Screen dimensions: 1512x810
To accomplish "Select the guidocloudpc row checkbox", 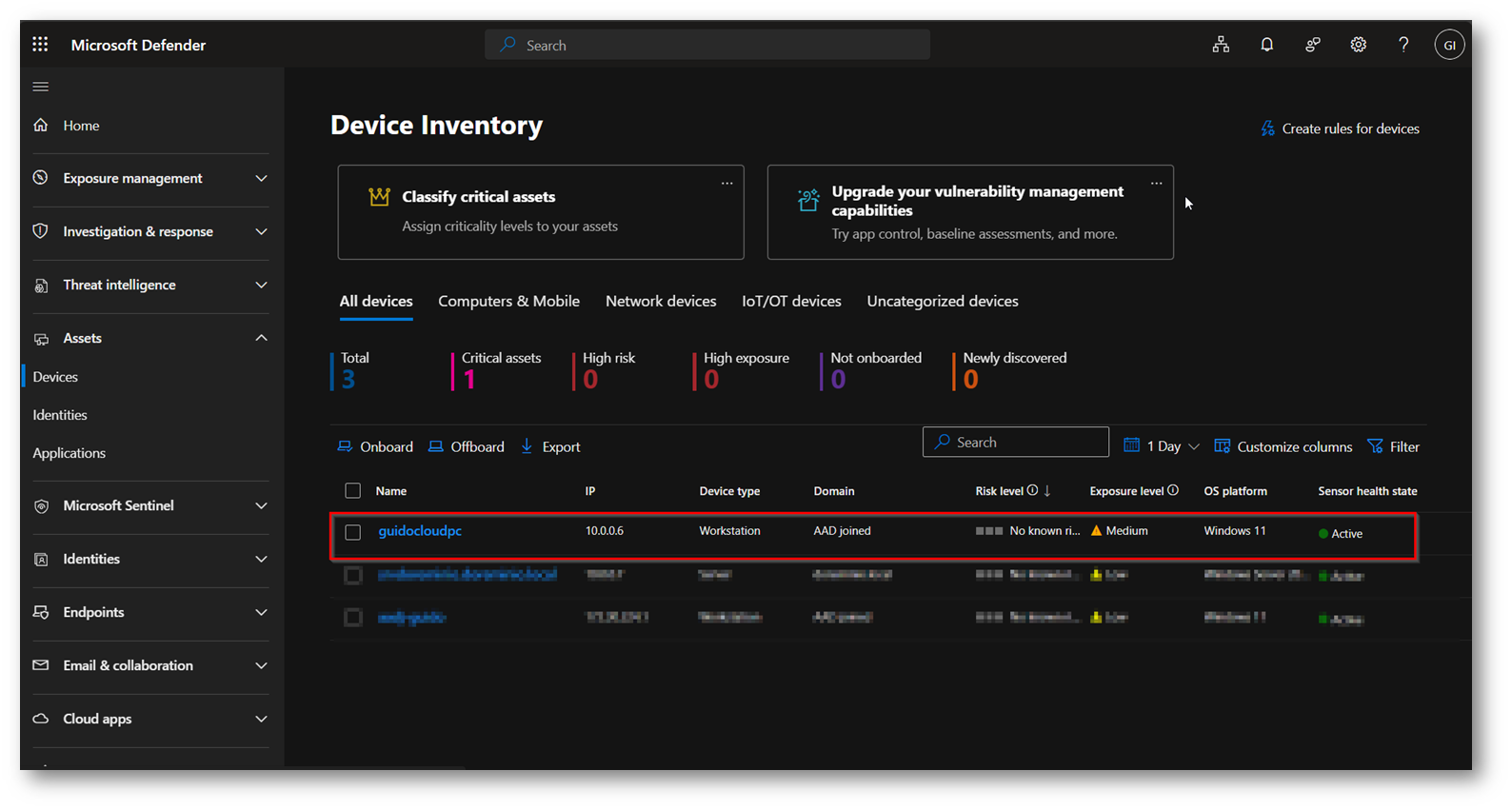I will pos(353,532).
